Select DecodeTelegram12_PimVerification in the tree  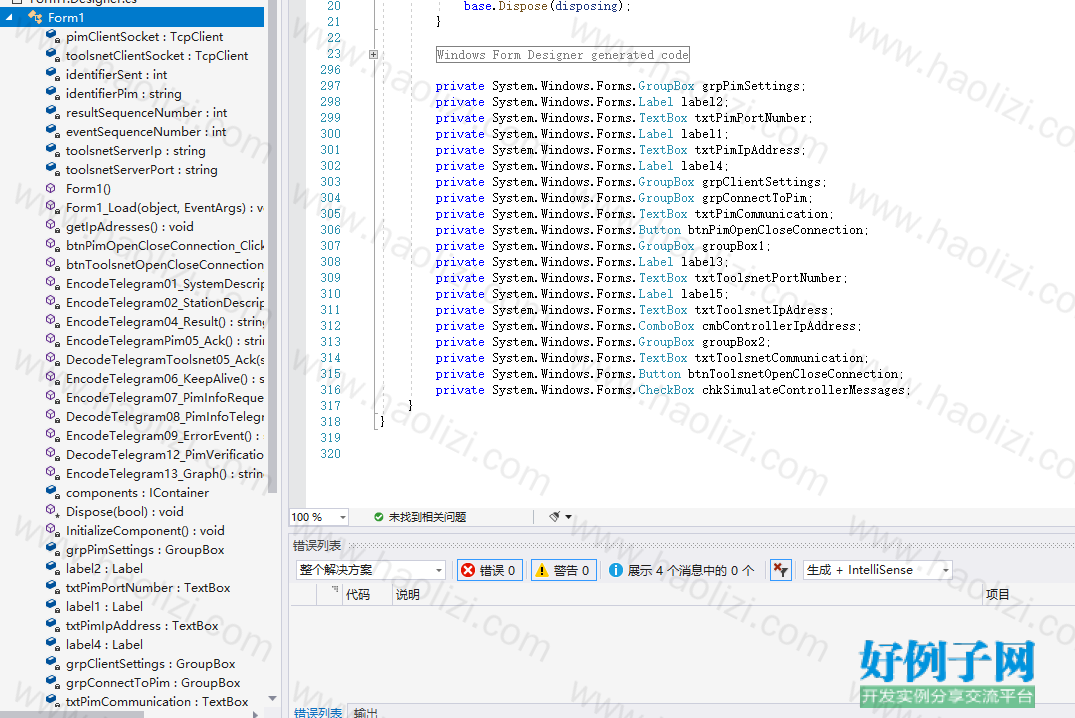165,455
